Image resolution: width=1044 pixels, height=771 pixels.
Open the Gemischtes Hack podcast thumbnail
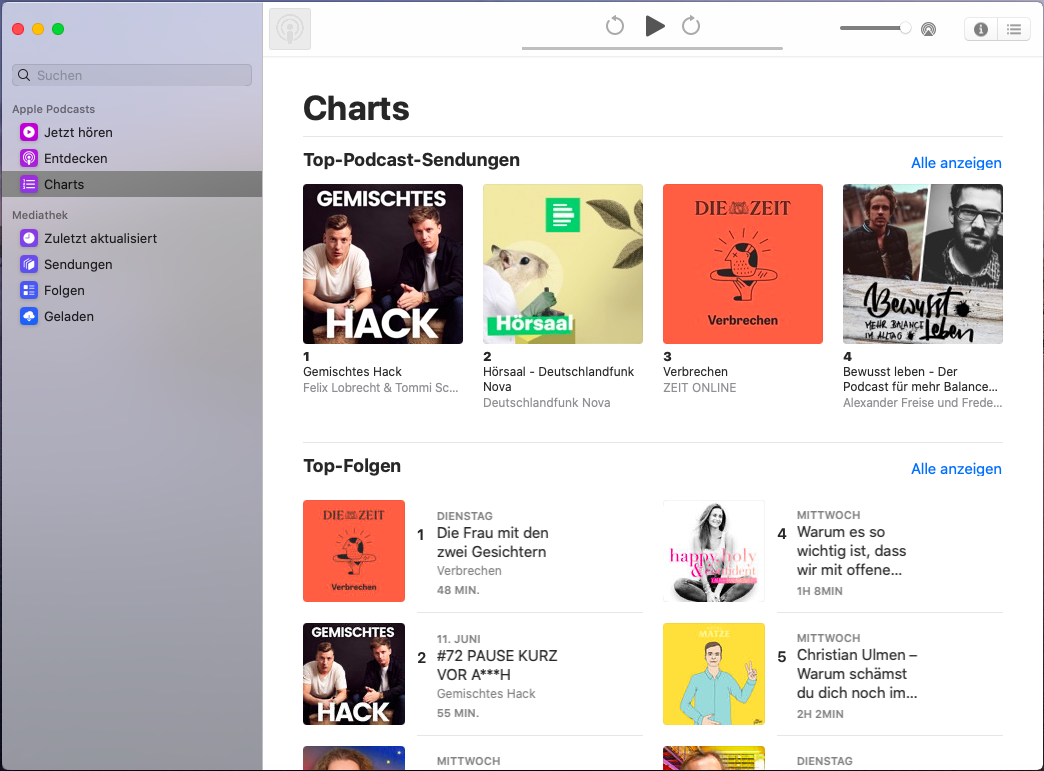click(383, 264)
